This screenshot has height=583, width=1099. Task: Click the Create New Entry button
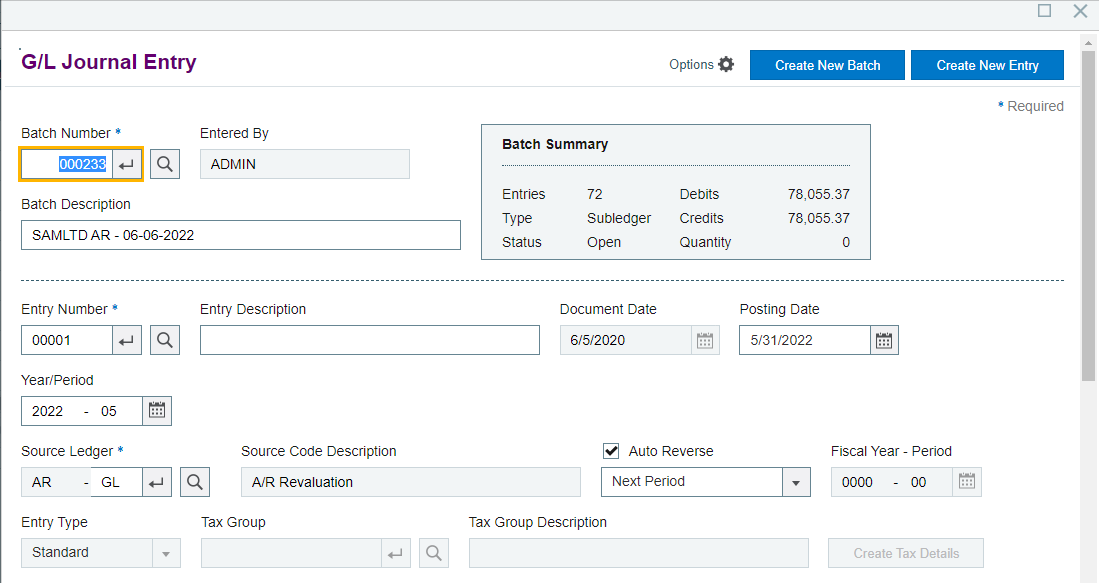pyautogui.click(x=987, y=64)
